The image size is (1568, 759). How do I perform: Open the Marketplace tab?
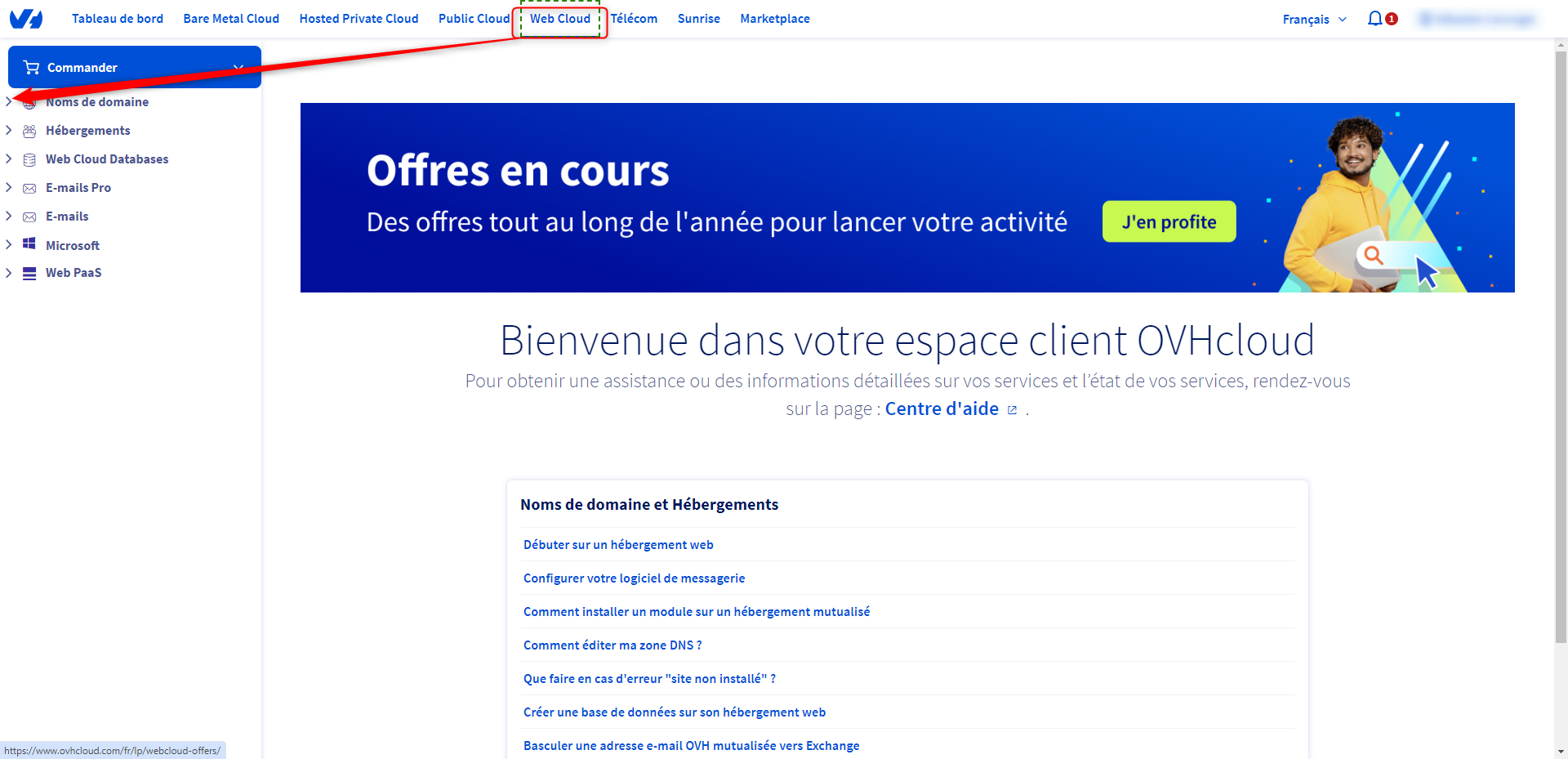pyautogui.click(x=775, y=18)
